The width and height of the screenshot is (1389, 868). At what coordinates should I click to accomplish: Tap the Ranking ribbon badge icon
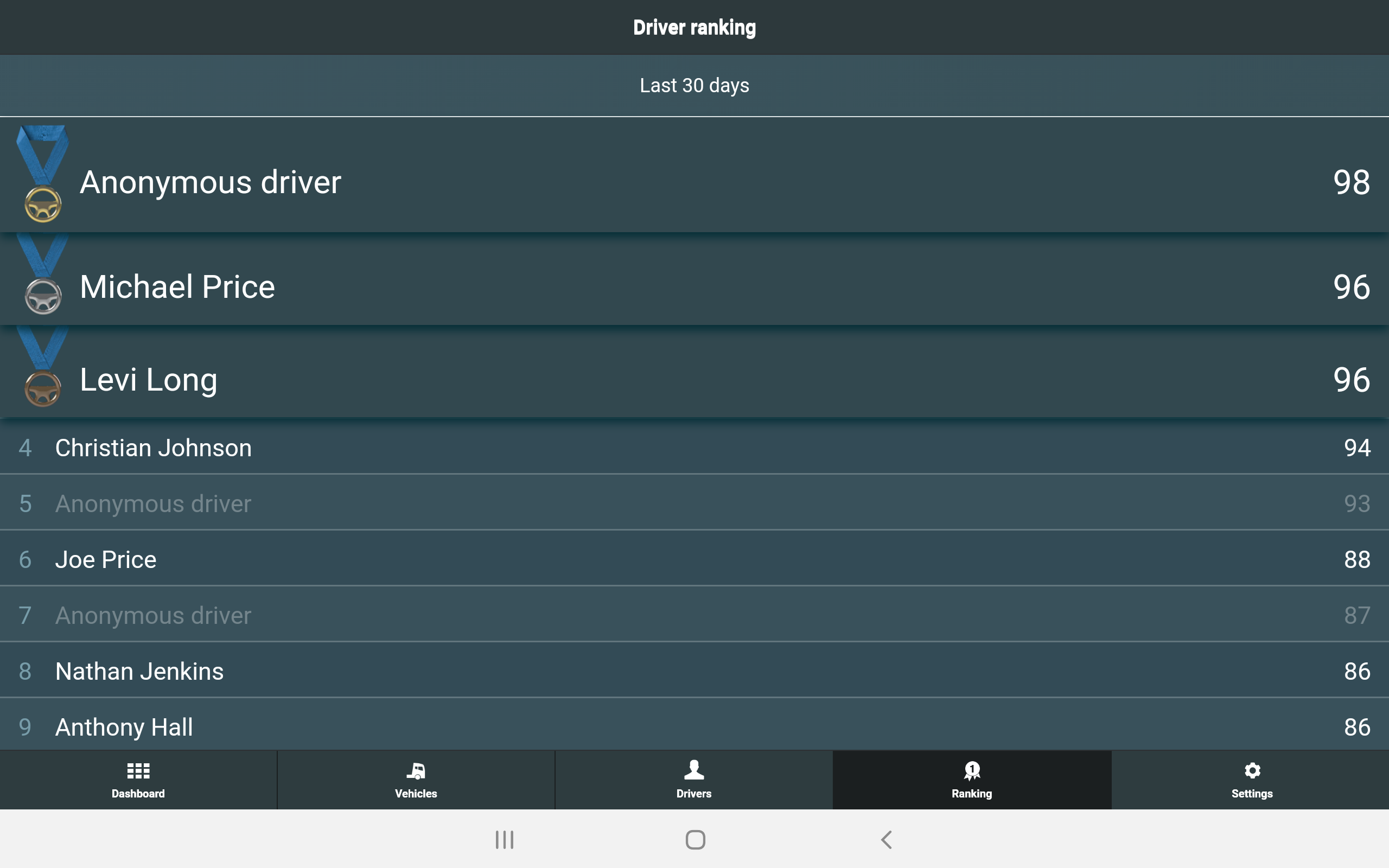[x=972, y=770]
